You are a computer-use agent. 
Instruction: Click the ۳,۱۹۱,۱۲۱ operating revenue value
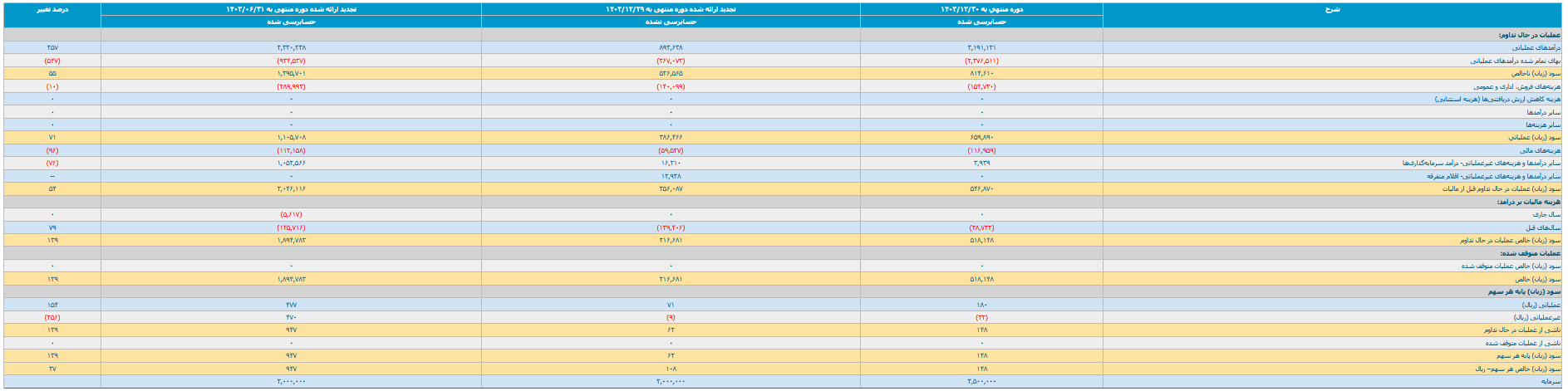tap(981, 48)
